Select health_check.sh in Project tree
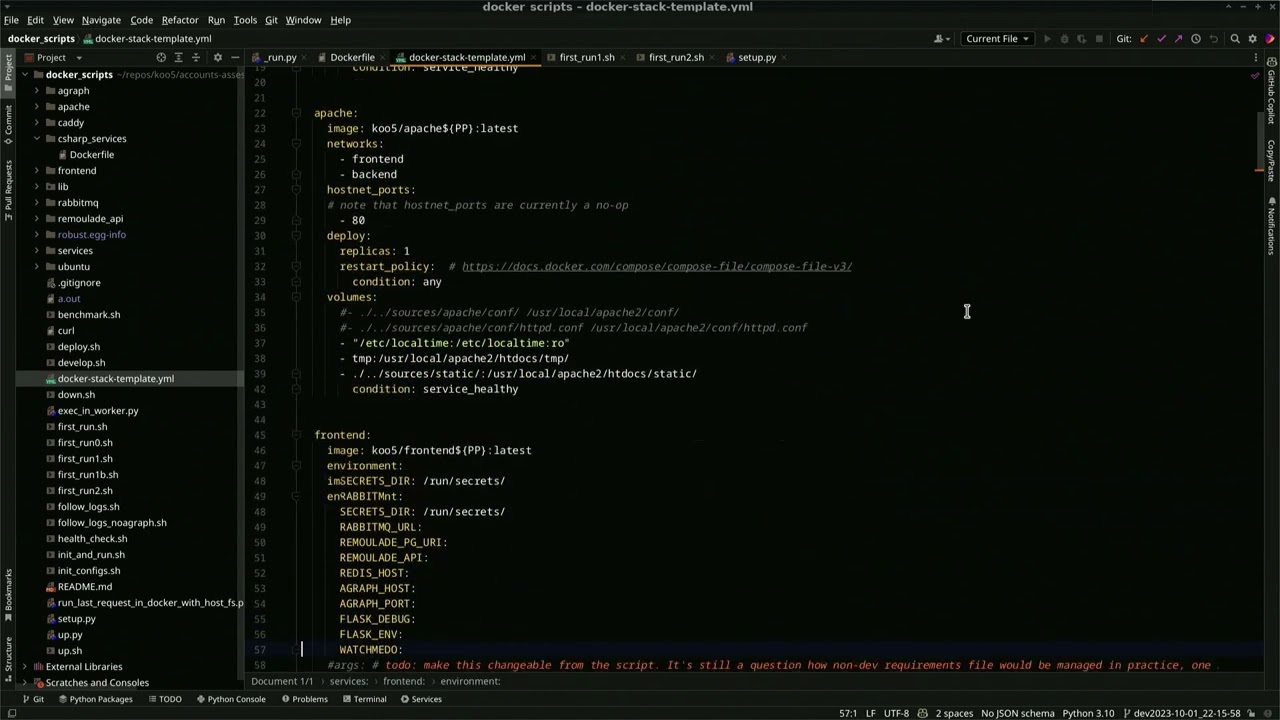Viewport: 1280px width, 720px height. (92, 539)
